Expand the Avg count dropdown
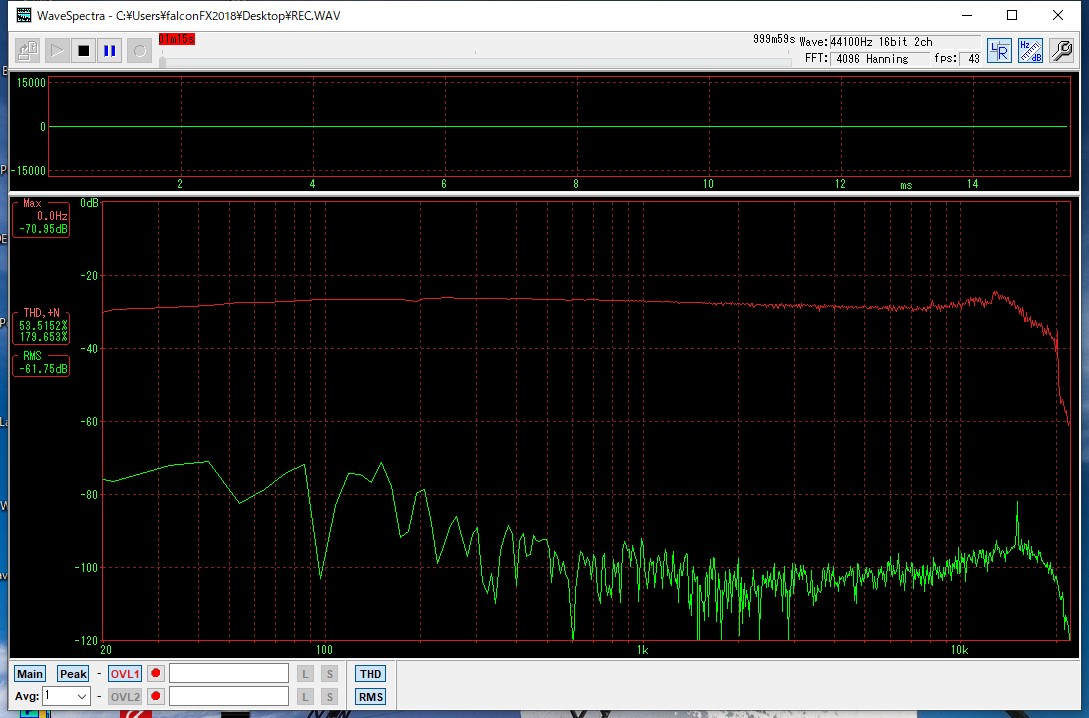The width and height of the screenshot is (1089, 718). click(82, 696)
